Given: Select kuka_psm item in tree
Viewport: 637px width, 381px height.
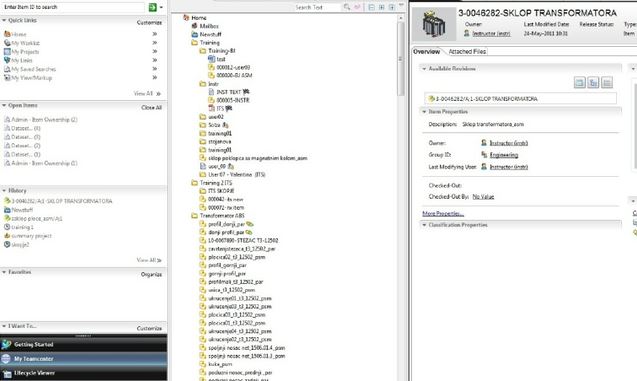Looking at the screenshot, I should tap(216, 364).
